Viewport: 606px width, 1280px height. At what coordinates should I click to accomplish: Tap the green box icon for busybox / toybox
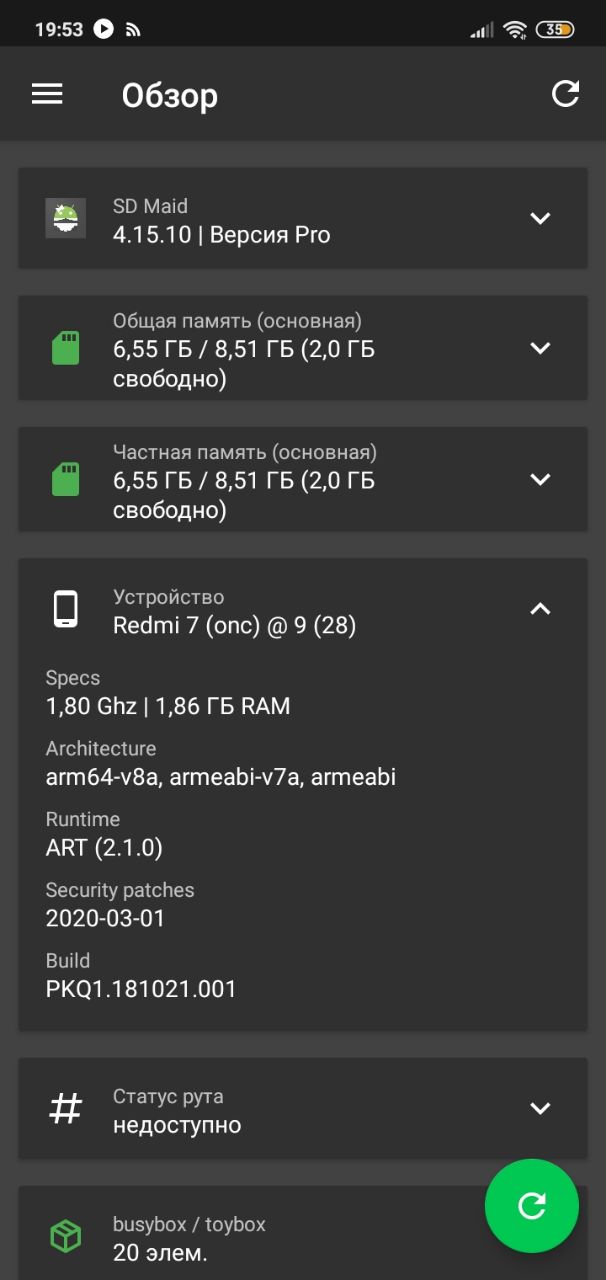pyautogui.click(x=66, y=1237)
